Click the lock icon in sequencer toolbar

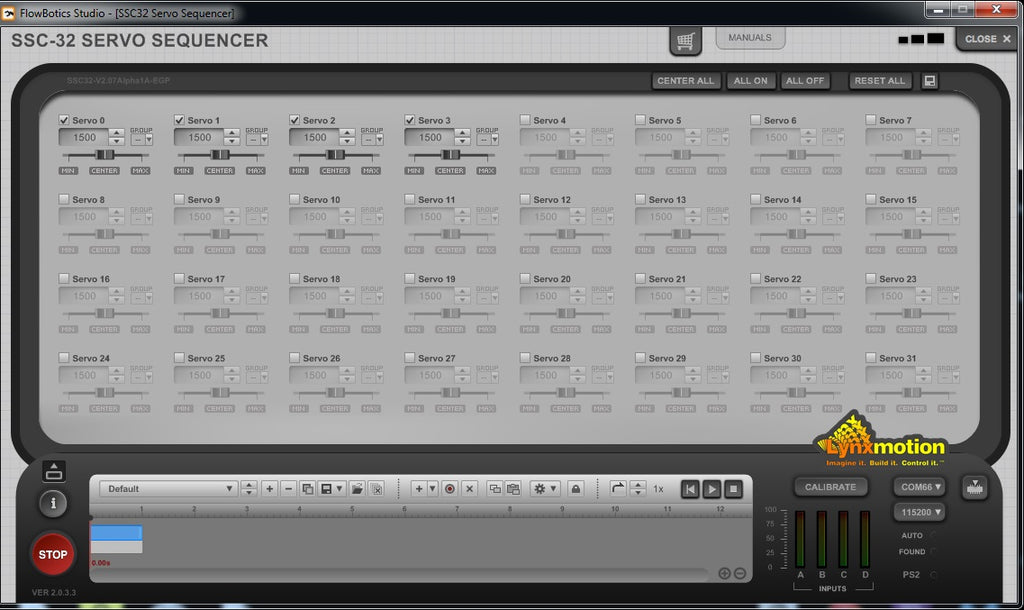576,489
